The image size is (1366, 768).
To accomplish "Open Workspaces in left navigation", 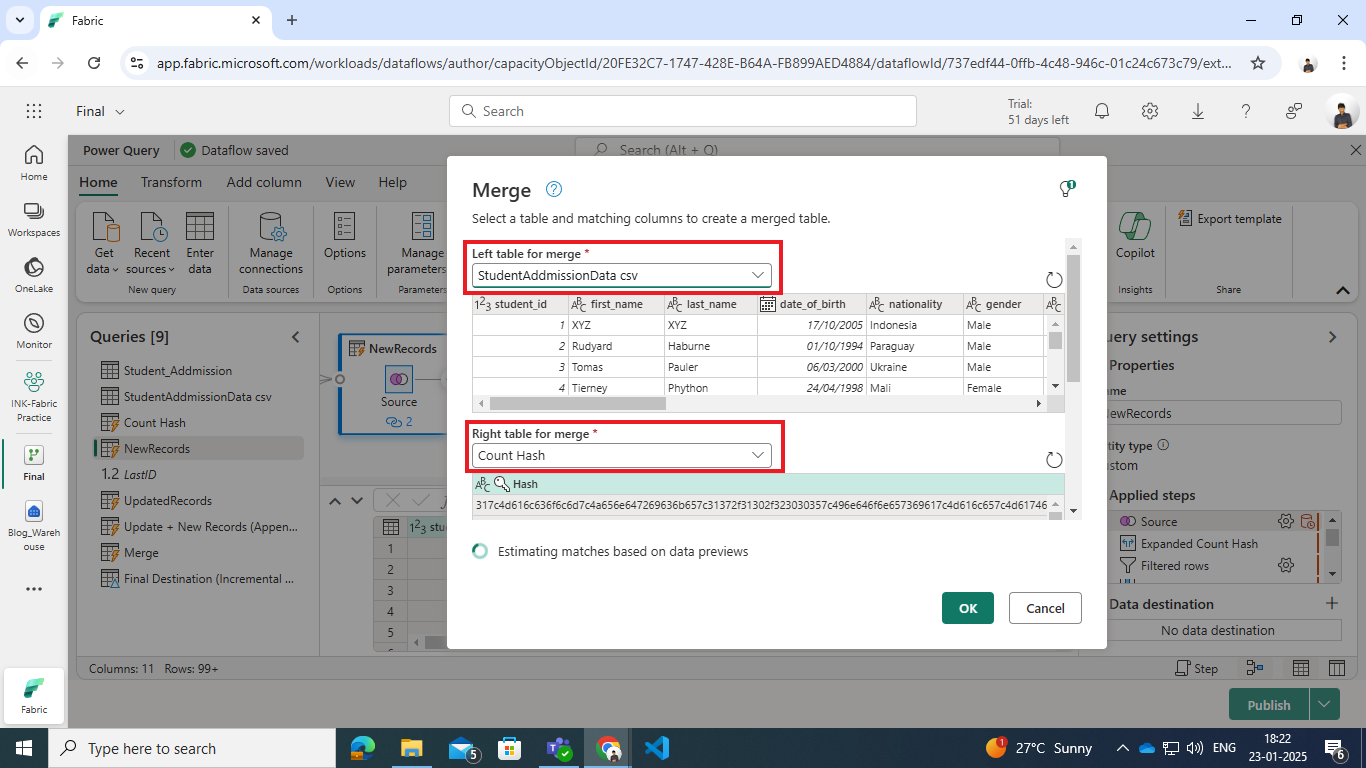I will click(x=34, y=218).
